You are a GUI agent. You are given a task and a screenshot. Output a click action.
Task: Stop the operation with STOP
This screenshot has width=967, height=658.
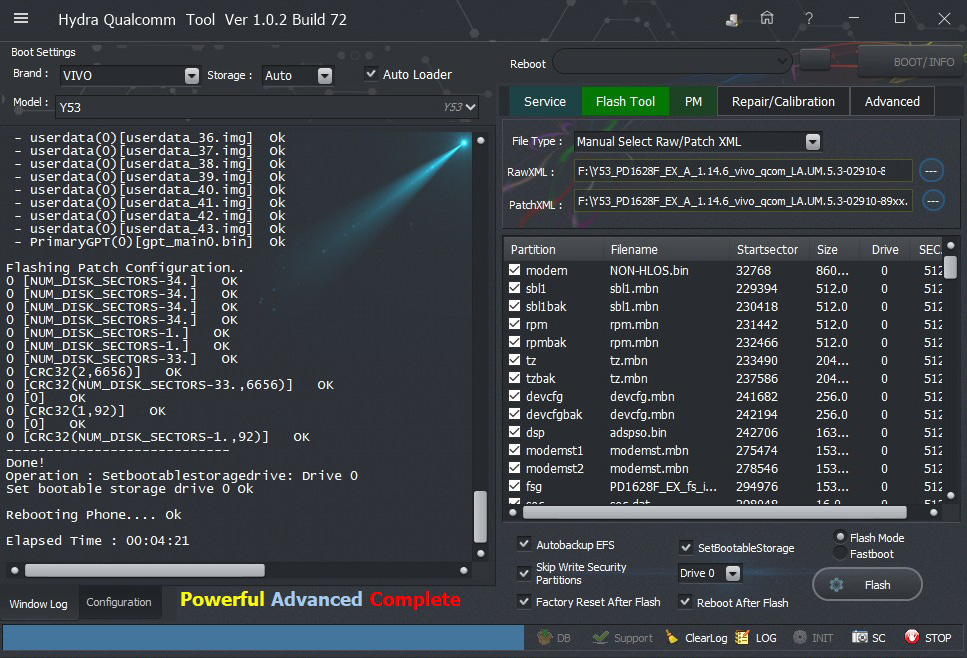click(928, 638)
